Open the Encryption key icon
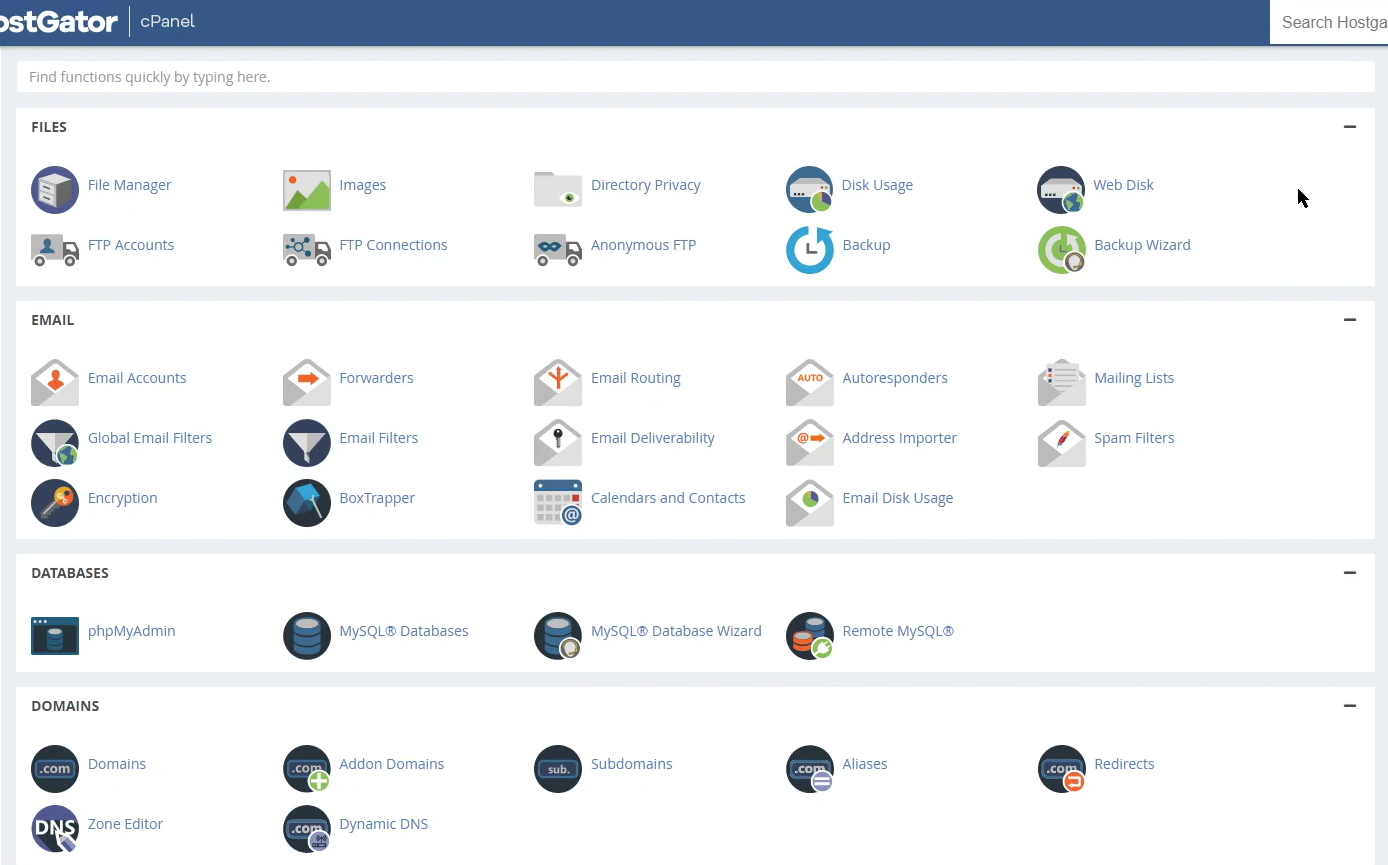Screen dimensions: 1388x865 (x=55, y=503)
